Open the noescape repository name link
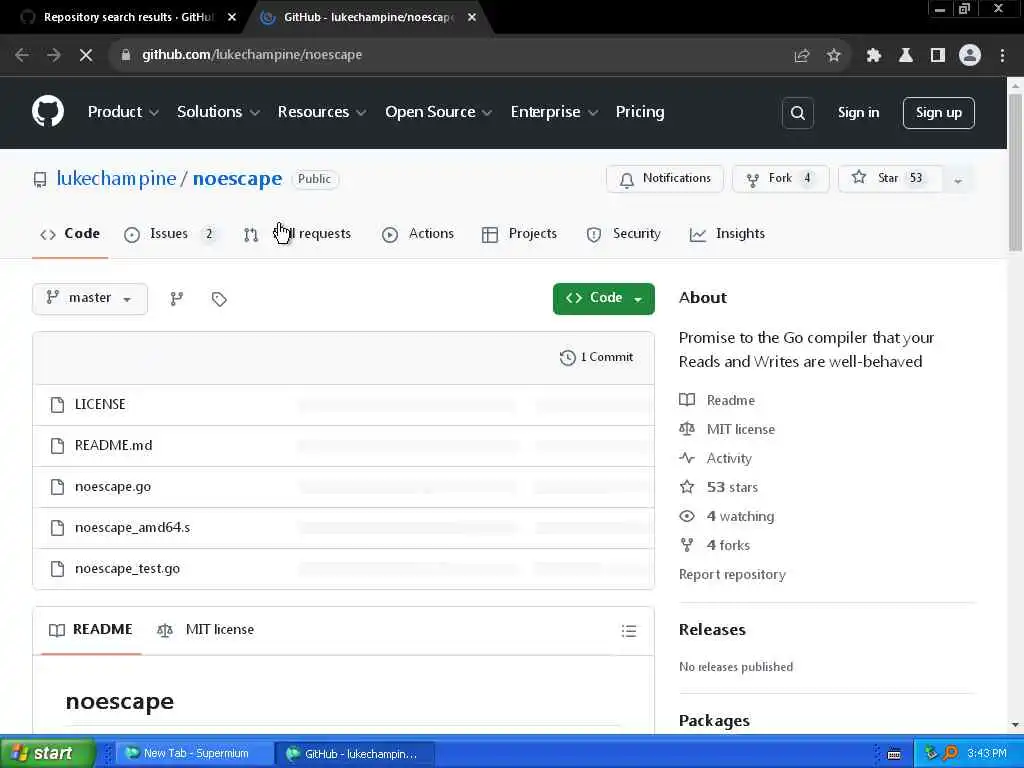The width and height of the screenshot is (1024, 768). click(x=237, y=178)
